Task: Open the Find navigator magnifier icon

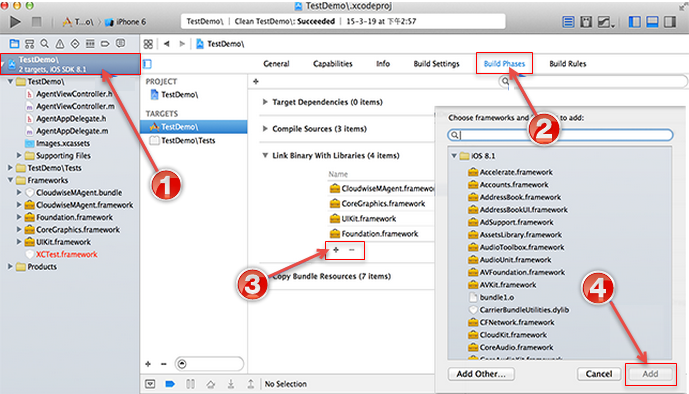Action: point(44,44)
